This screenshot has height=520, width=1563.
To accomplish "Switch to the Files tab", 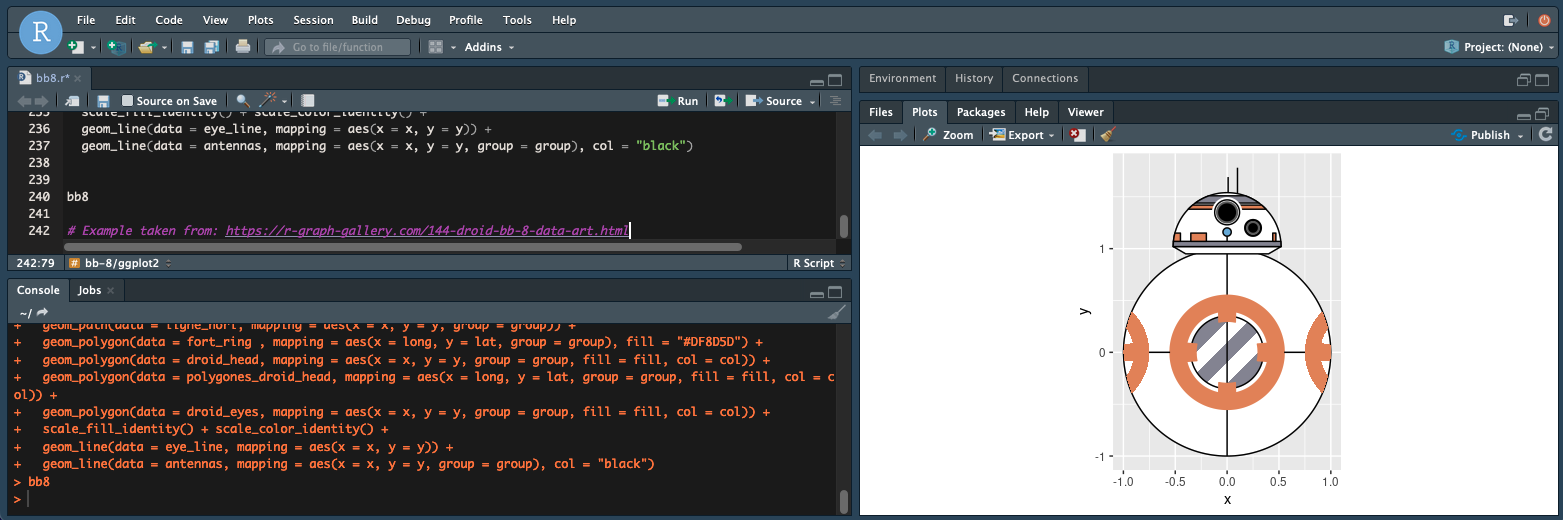I will point(881,112).
